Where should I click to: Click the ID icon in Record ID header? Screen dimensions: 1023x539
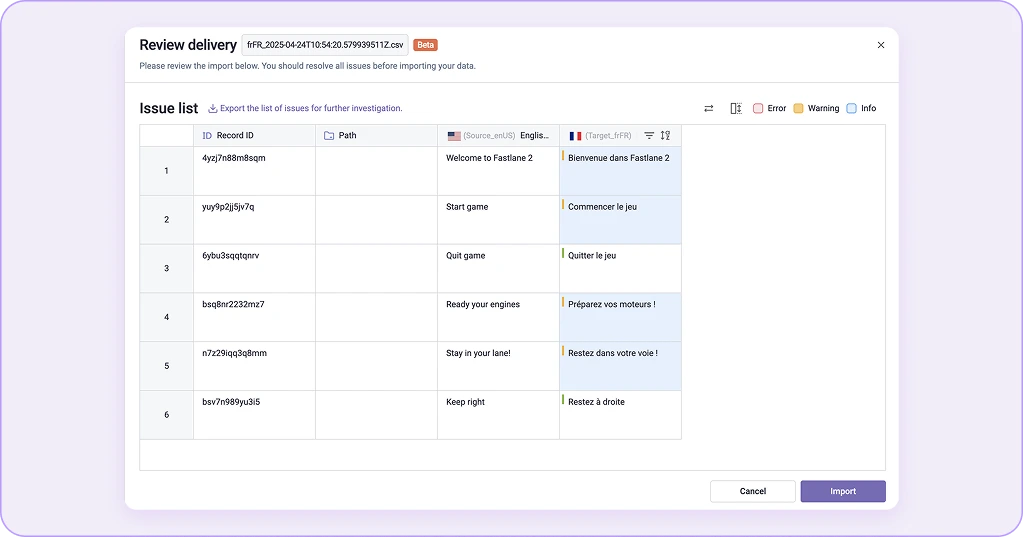207,136
